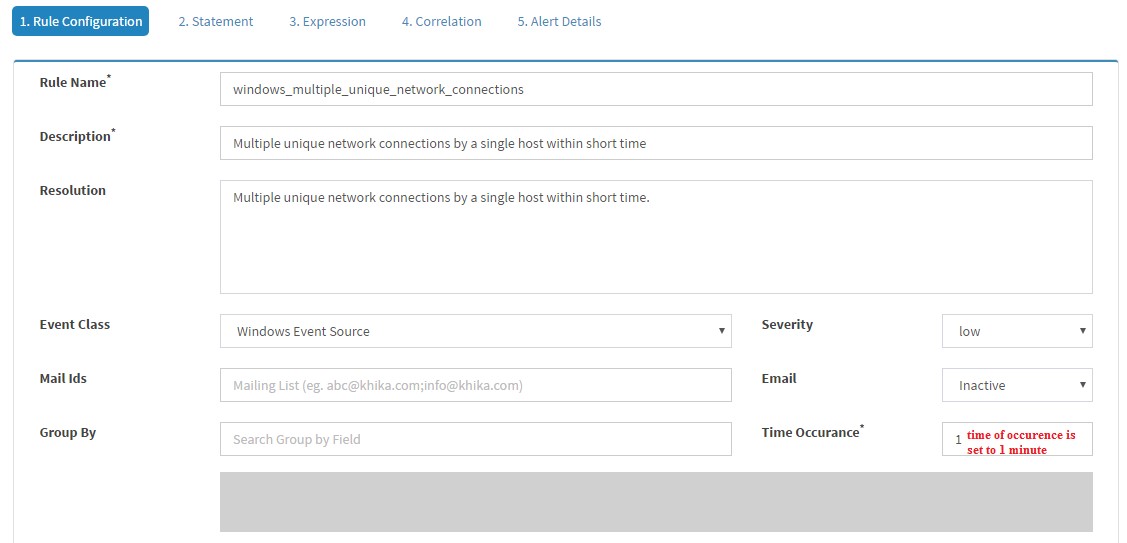Open the Email dropdown showing Inactive
This screenshot has height=543, width=1127.
(x=1017, y=385)
